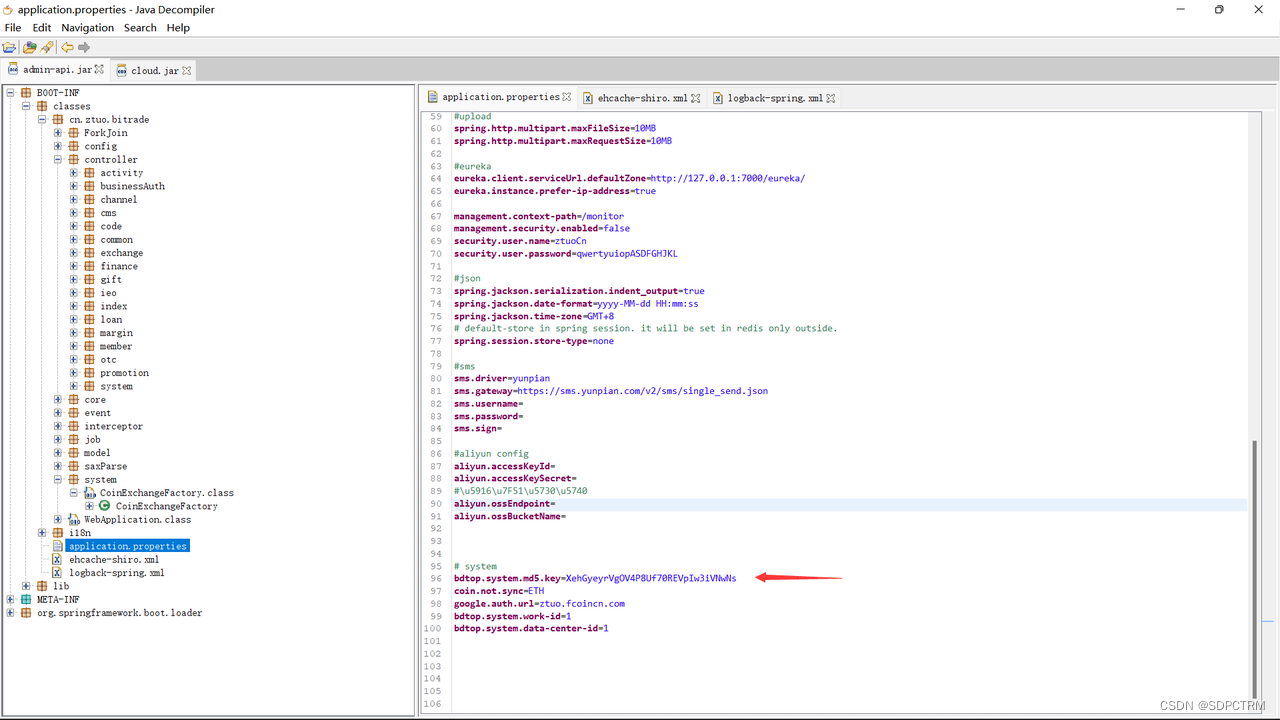The image size is (1280, 720).
Task: Click the security.user.password line
Action: [566, 253]
